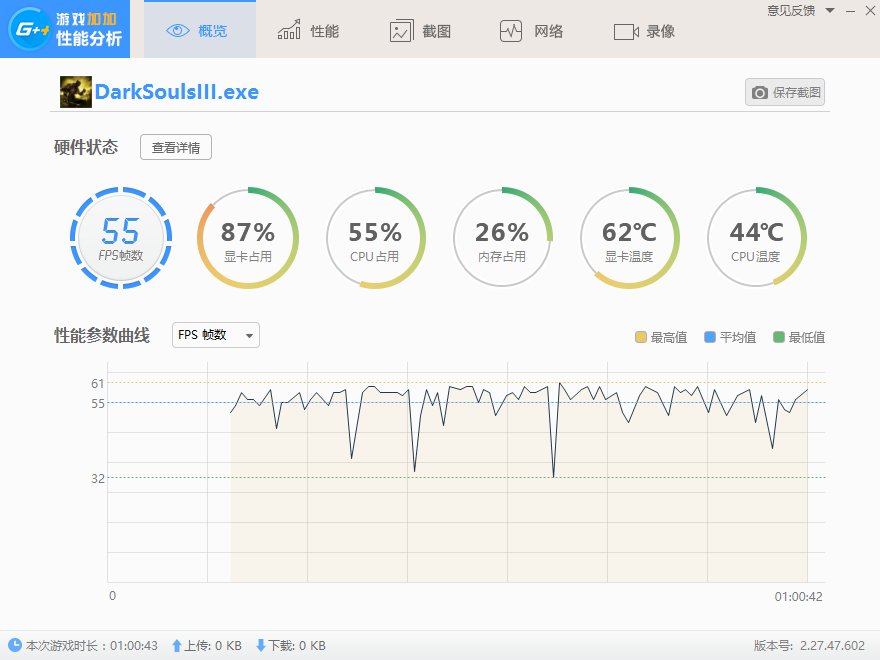Screen dimensions: 880x660
Task: Click the camcorder icon for 录像
Action: [x=626, y=32]
